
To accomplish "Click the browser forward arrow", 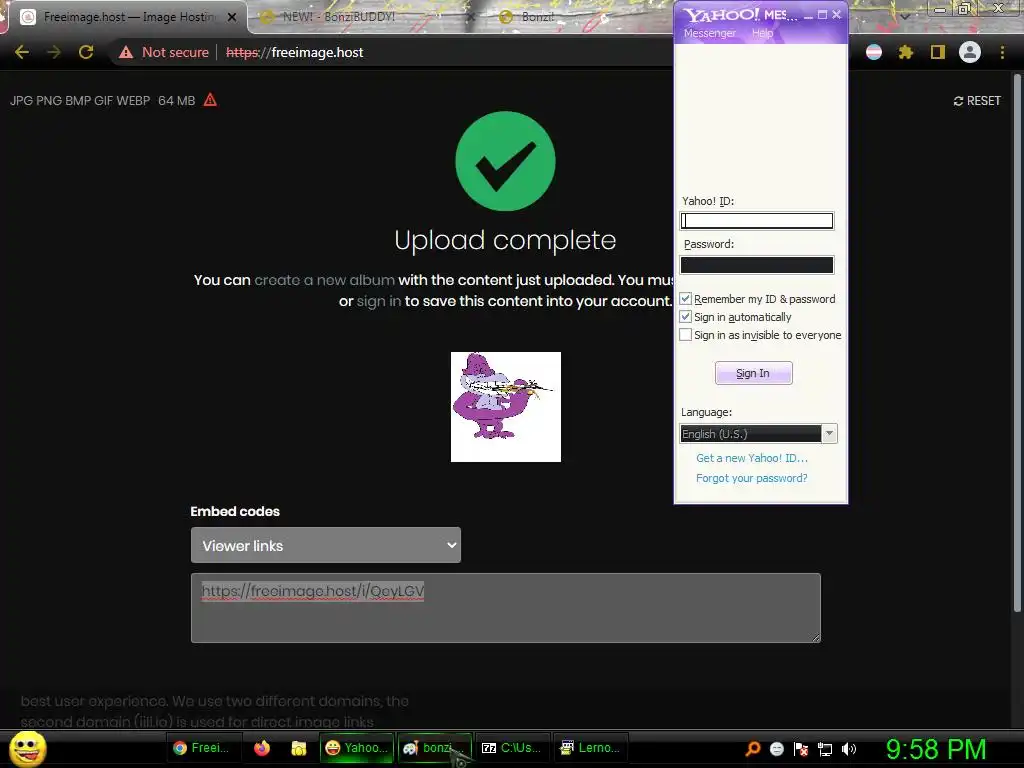I will pos(54,52).
